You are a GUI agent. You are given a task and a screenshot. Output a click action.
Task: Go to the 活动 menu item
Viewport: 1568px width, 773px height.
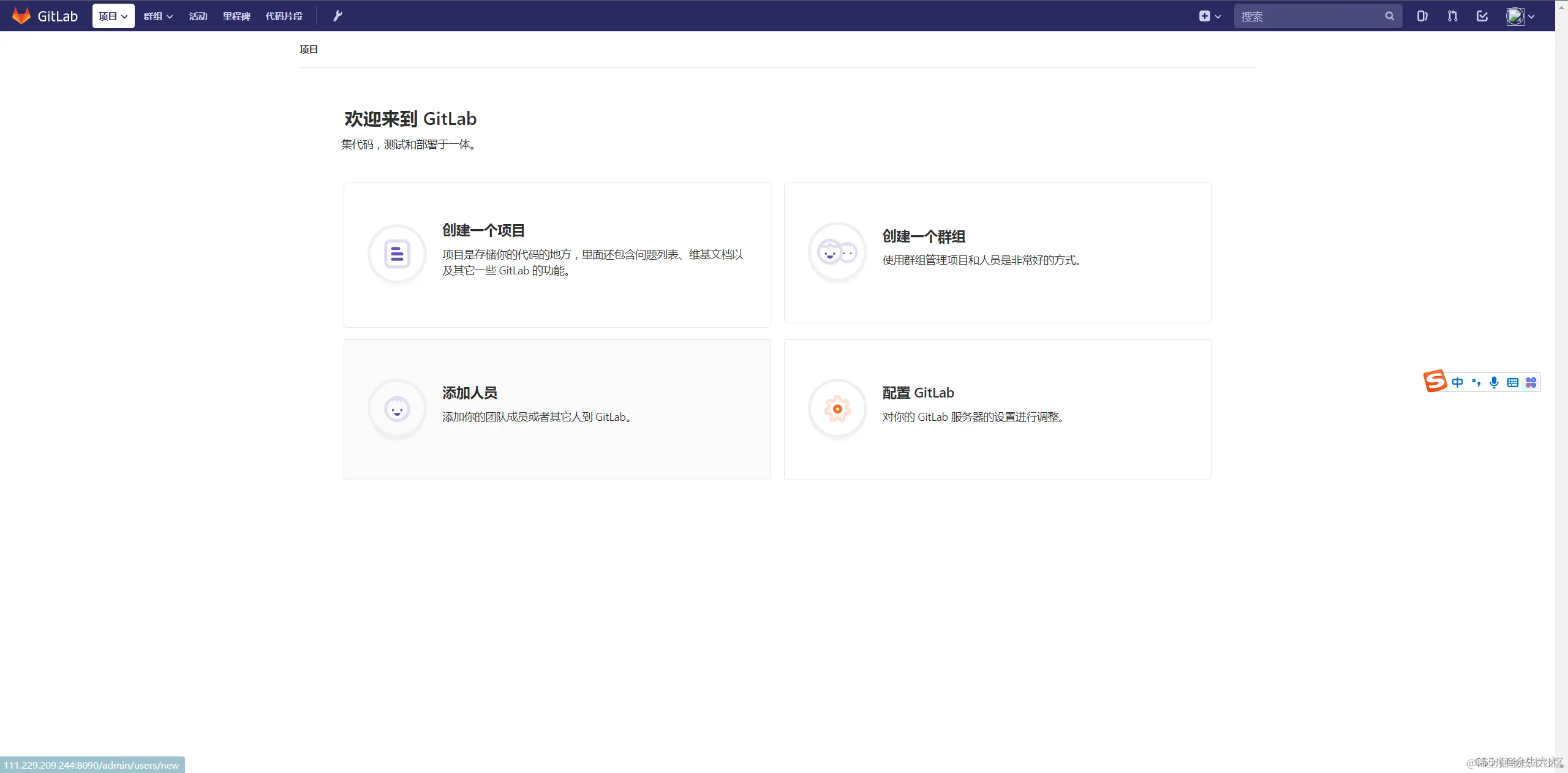click(198, 16)
